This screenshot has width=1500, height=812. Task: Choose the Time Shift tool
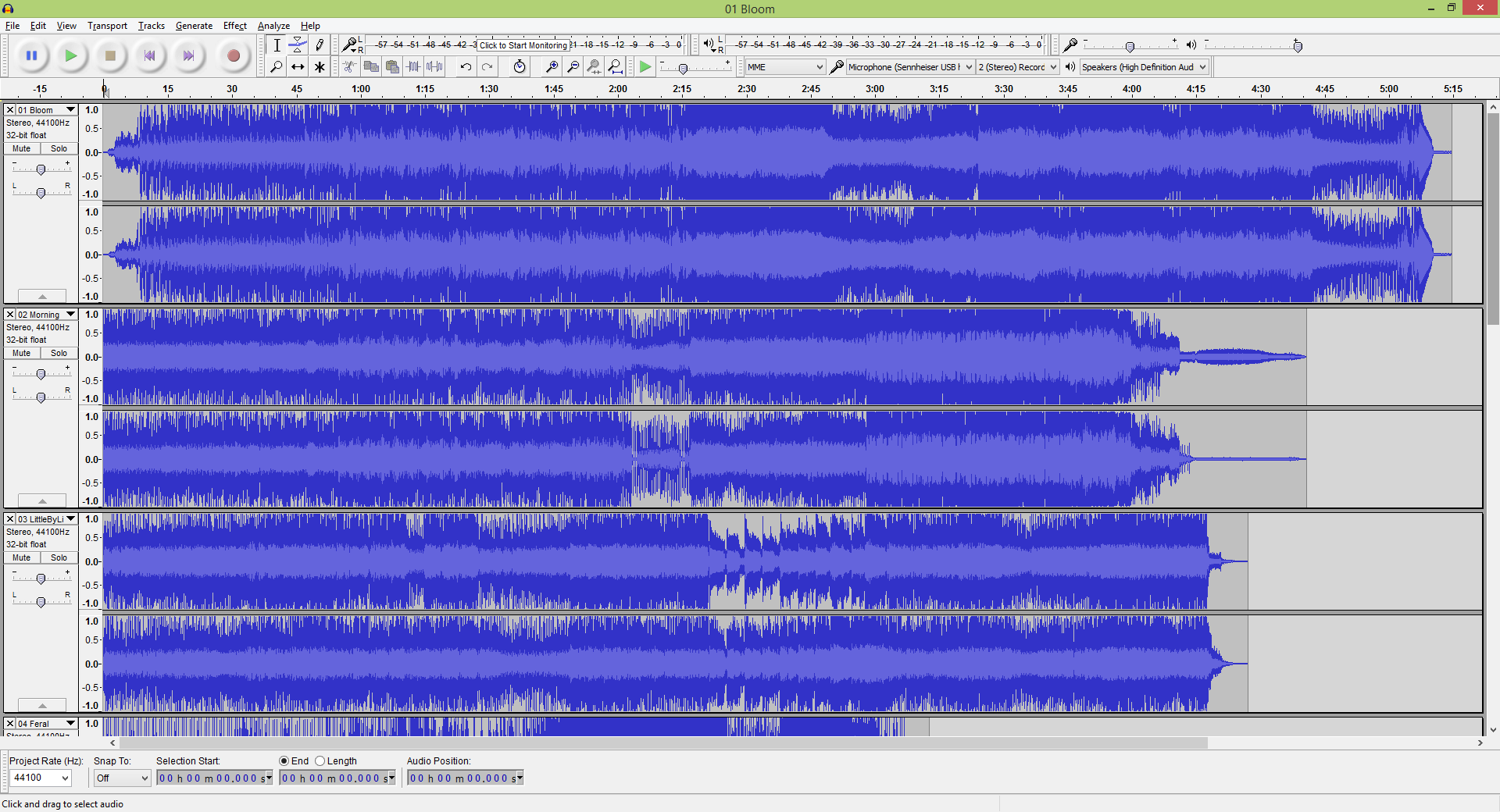[298, 66]
